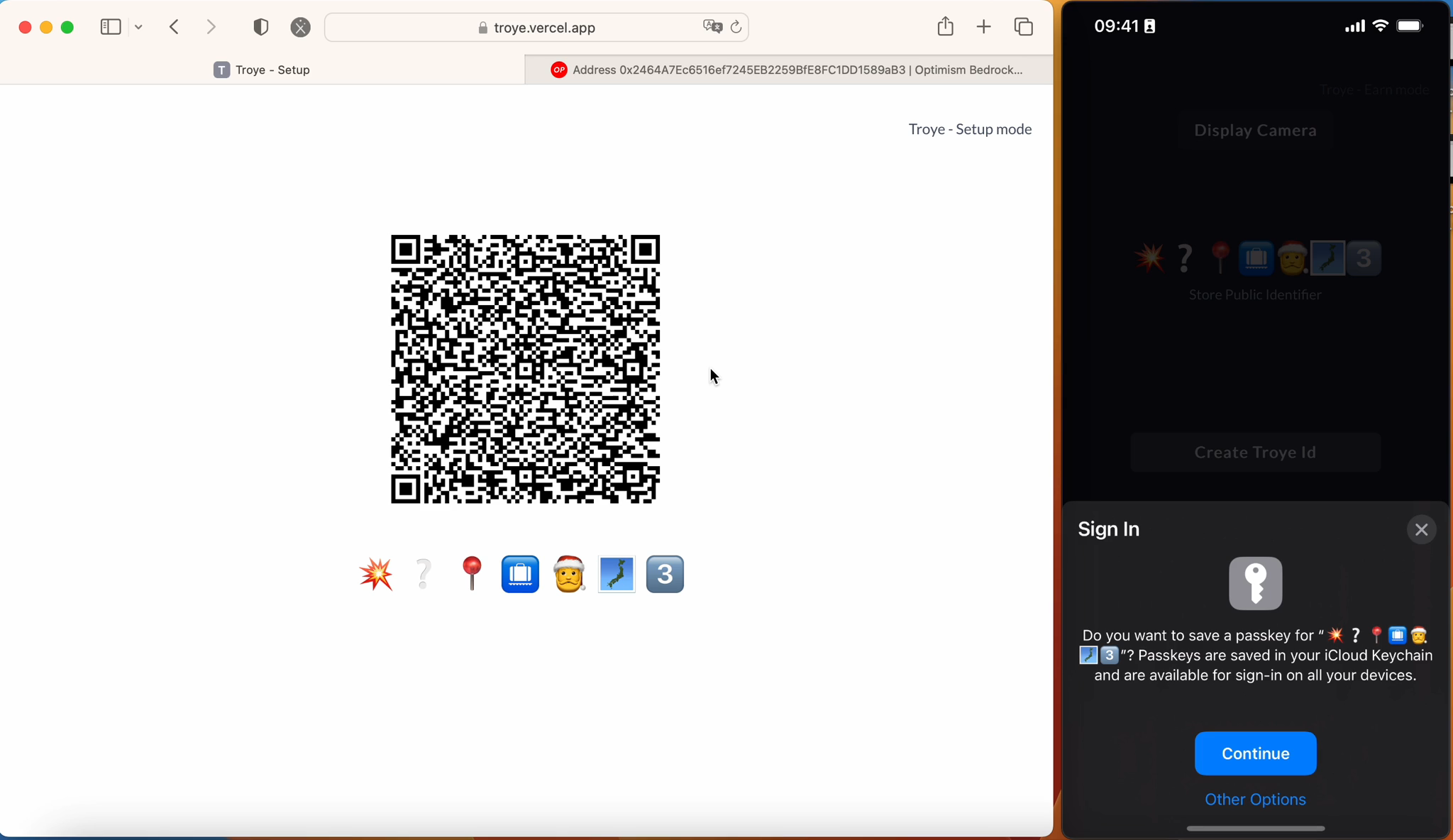Click the passkey key icon in Sign In sheet
The width and height of the screenshot is (1453, 840).
click(x=1255, y=583)
